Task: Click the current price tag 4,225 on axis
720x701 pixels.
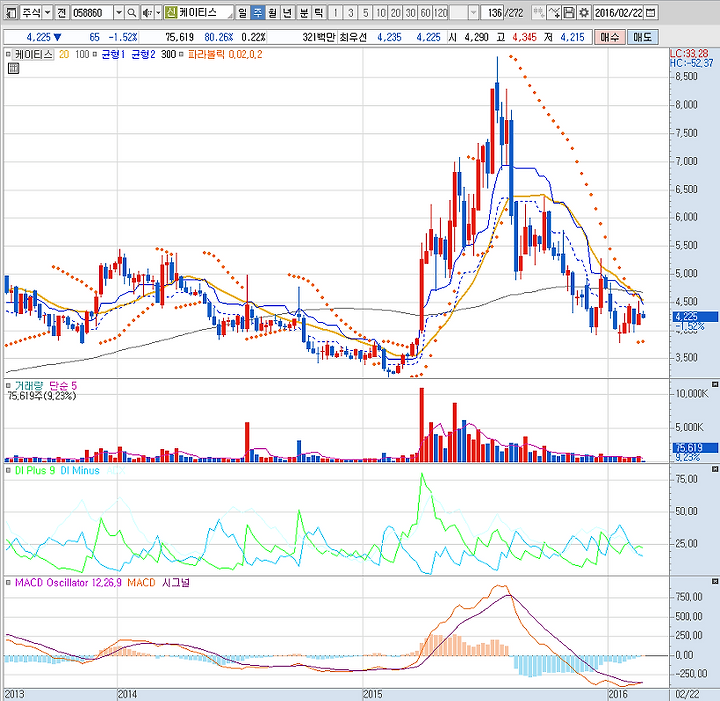Action: point(695,317)
